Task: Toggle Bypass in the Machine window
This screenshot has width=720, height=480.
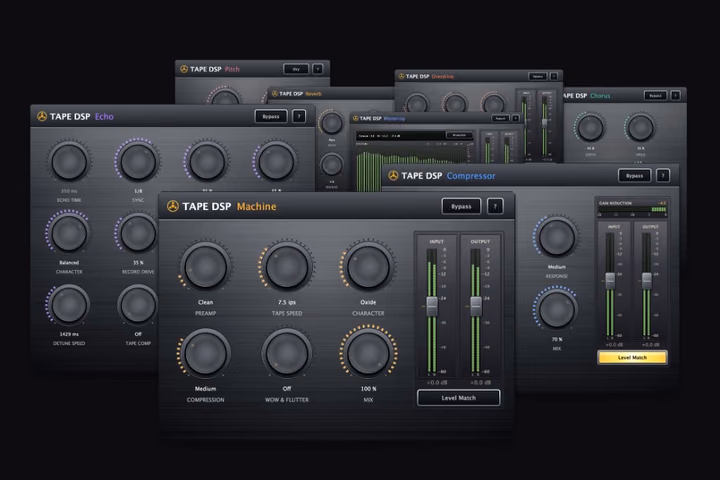Action: click(x=461, y=206)
